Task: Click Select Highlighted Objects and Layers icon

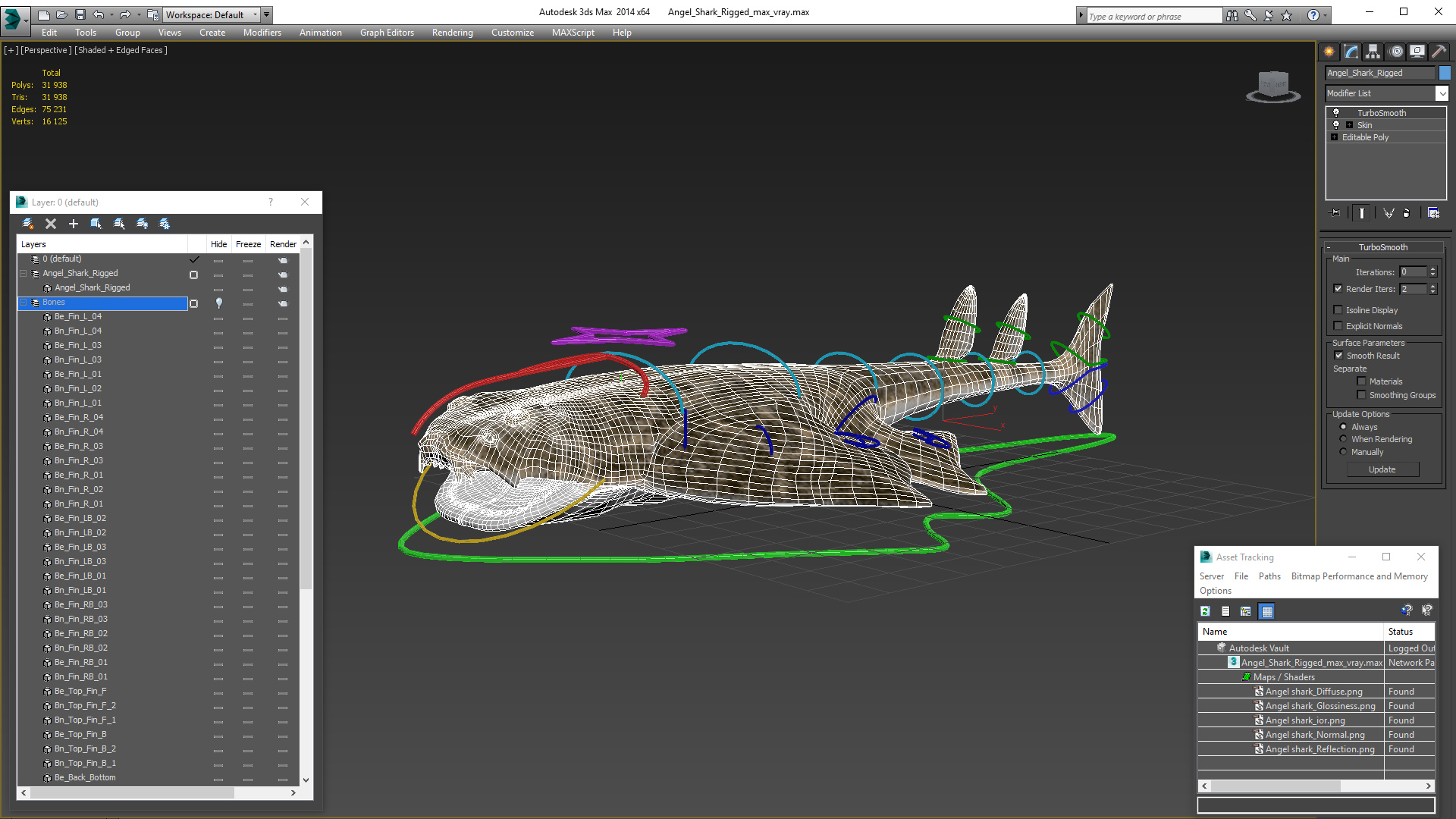Action: 96,224
